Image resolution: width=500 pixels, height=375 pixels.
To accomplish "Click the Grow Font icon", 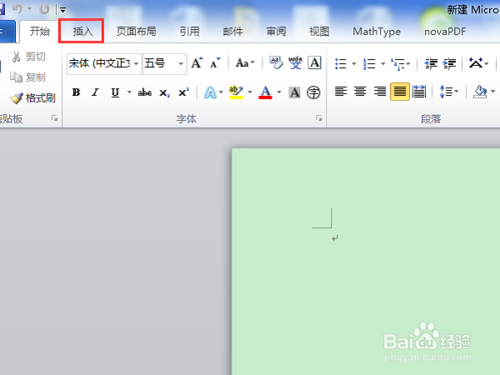I will (197, 63).
